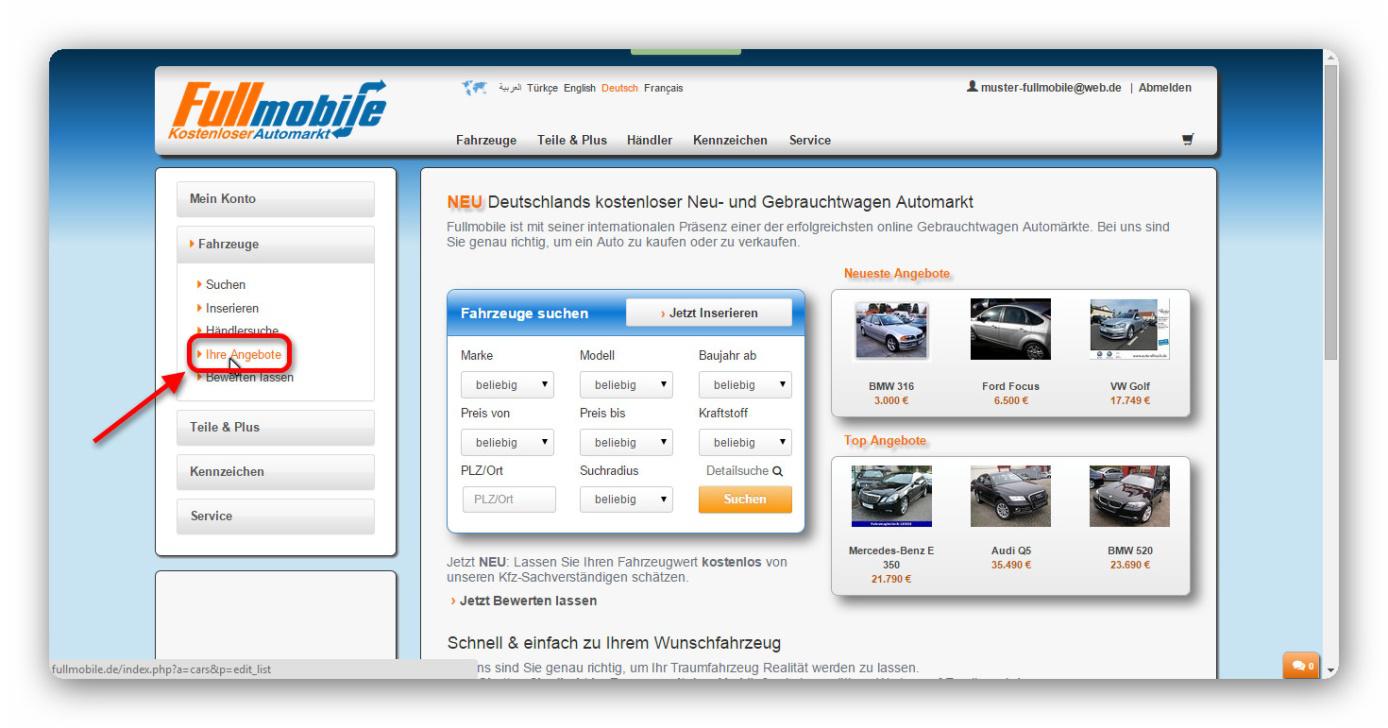Click Bewerten lassen in the sidebar
1388x728 pixels.
(x=249, y=377)
